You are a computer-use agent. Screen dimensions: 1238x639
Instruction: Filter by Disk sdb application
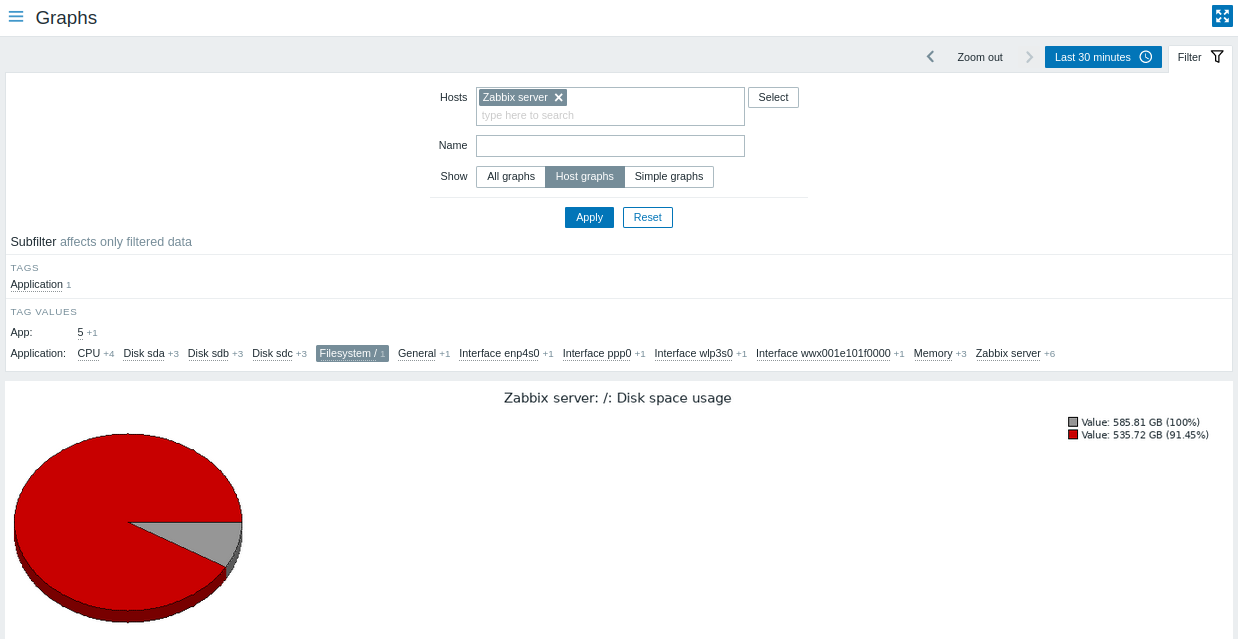pyautogui.click(x=208, y=354)
